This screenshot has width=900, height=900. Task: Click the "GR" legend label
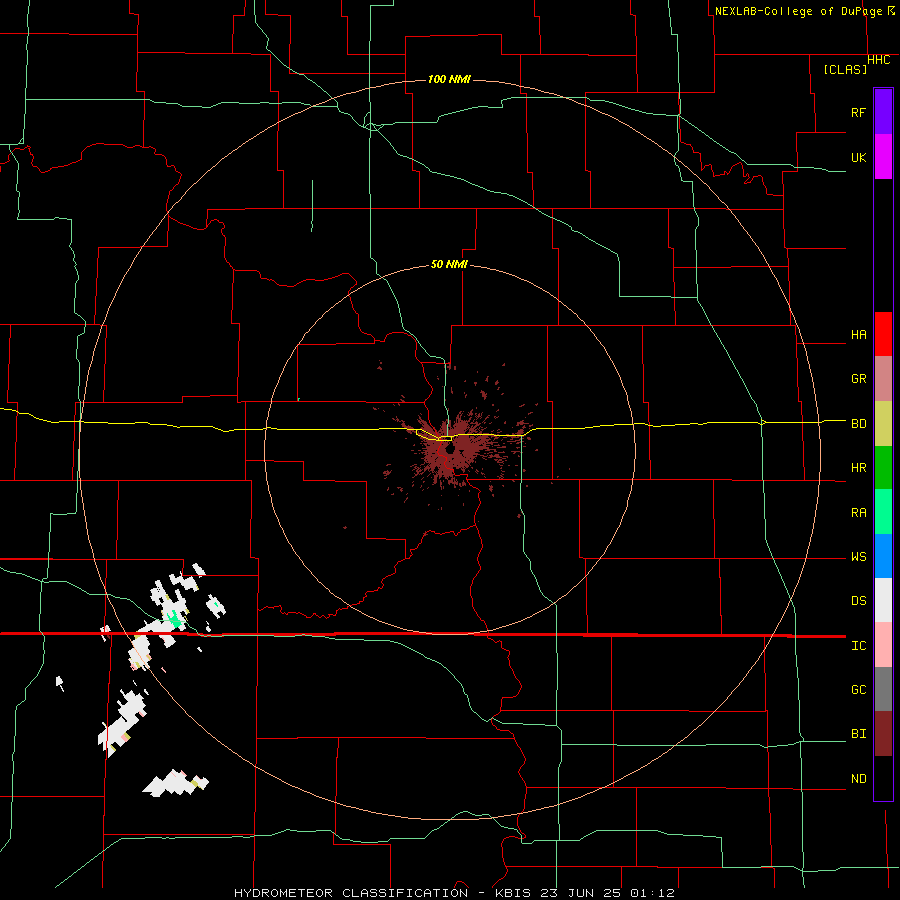pyautogui.click(x=859, y=379)
